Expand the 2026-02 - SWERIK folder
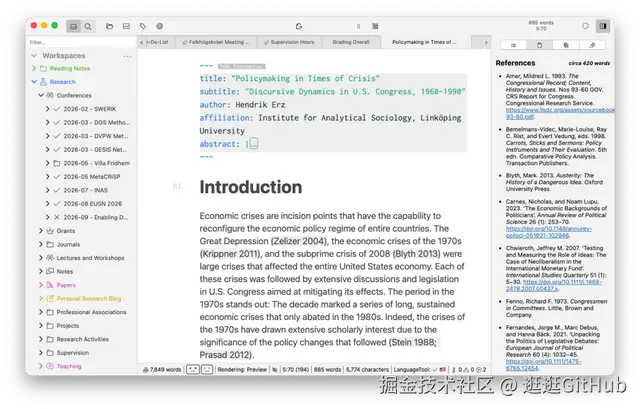This screenshot has height=409, width=640. point(47,109)
